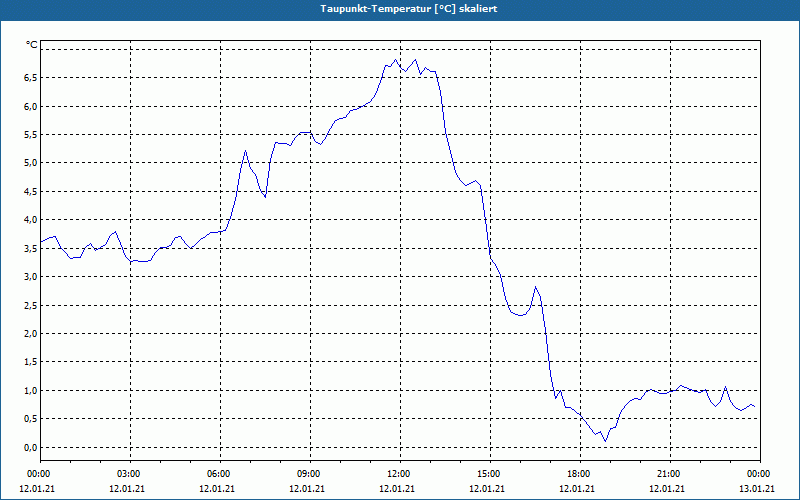Select the 1,0 y-axis value
Viewport: 800px width, 500px height.
click(x=31, y=390)
